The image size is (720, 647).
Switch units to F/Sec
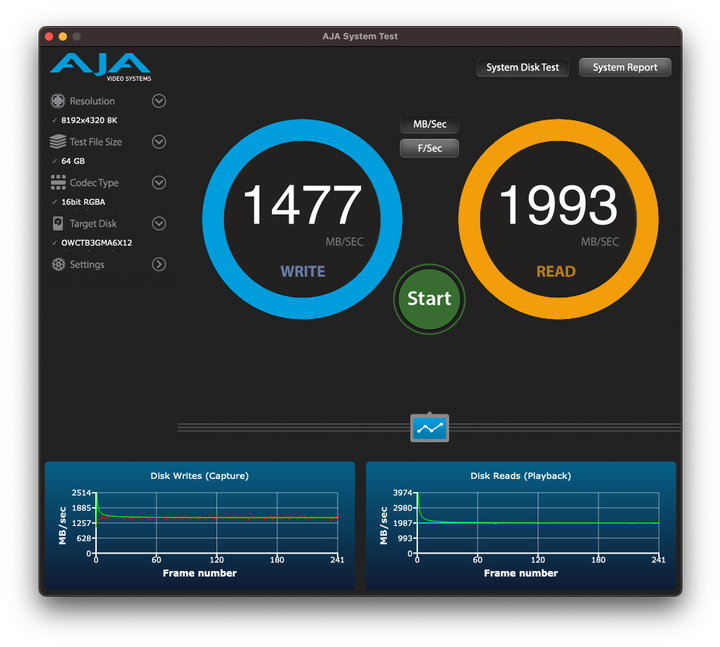coord(429,148)
